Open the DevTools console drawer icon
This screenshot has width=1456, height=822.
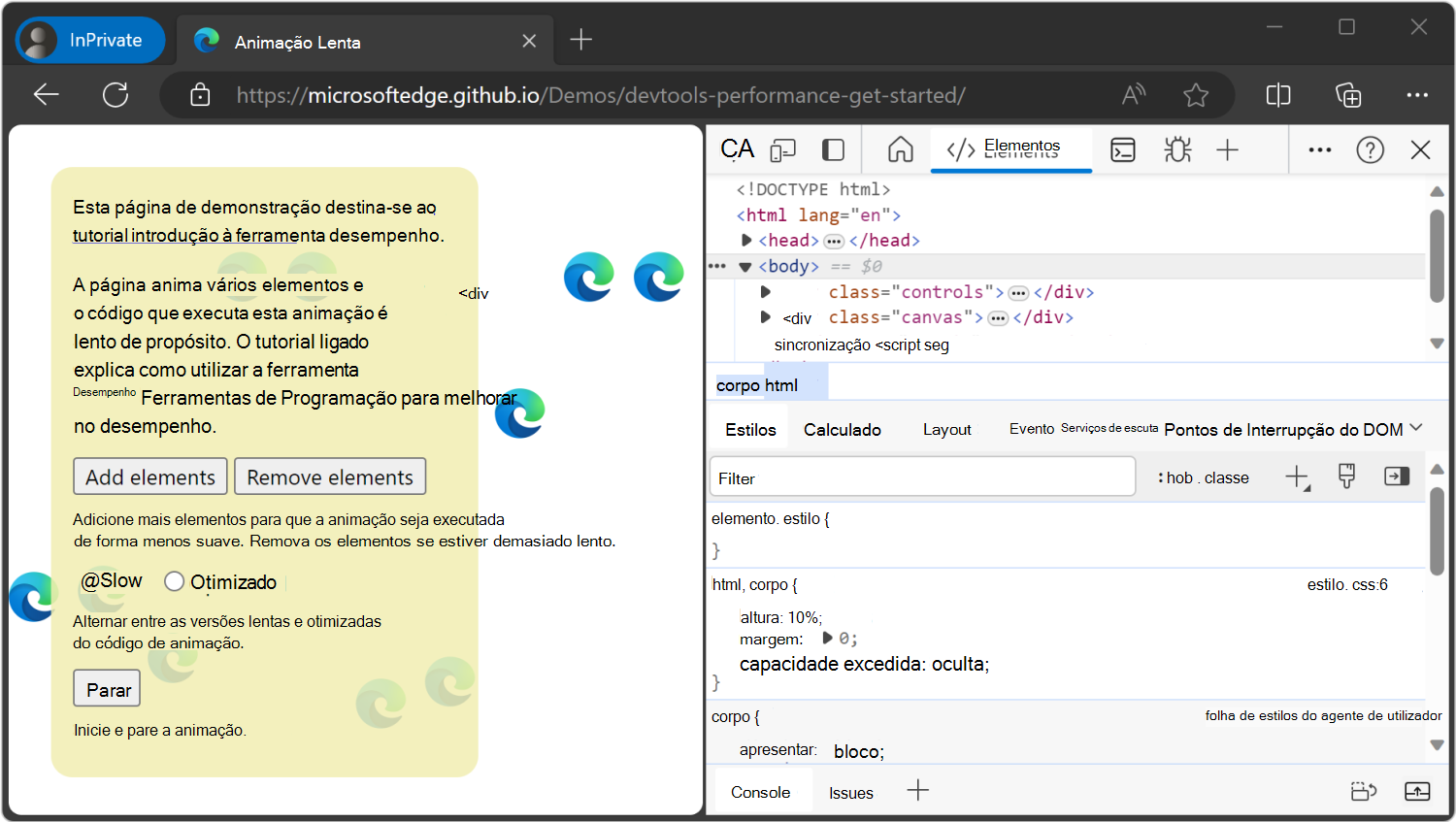(x=1123, y=149)
